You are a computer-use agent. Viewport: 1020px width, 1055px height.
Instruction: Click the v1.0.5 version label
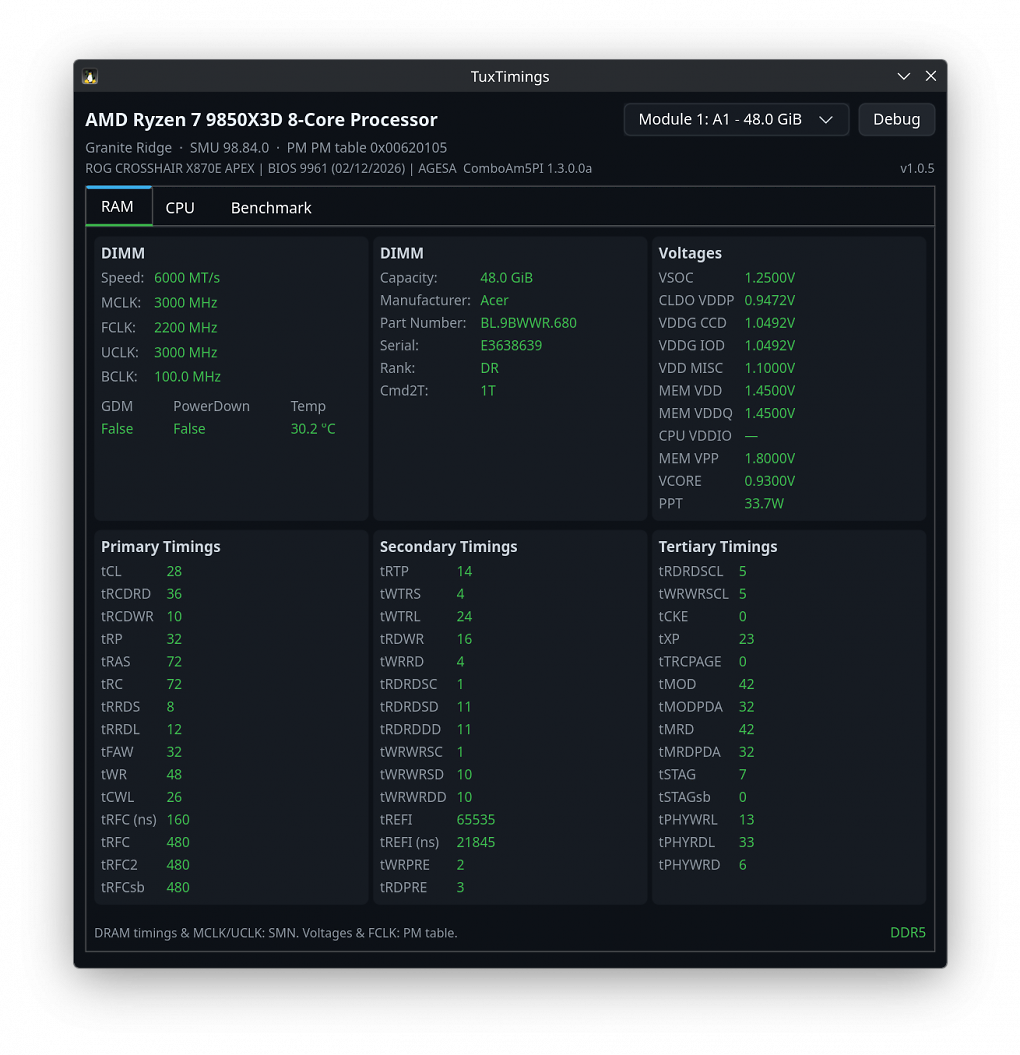click(x=917, y=169)
